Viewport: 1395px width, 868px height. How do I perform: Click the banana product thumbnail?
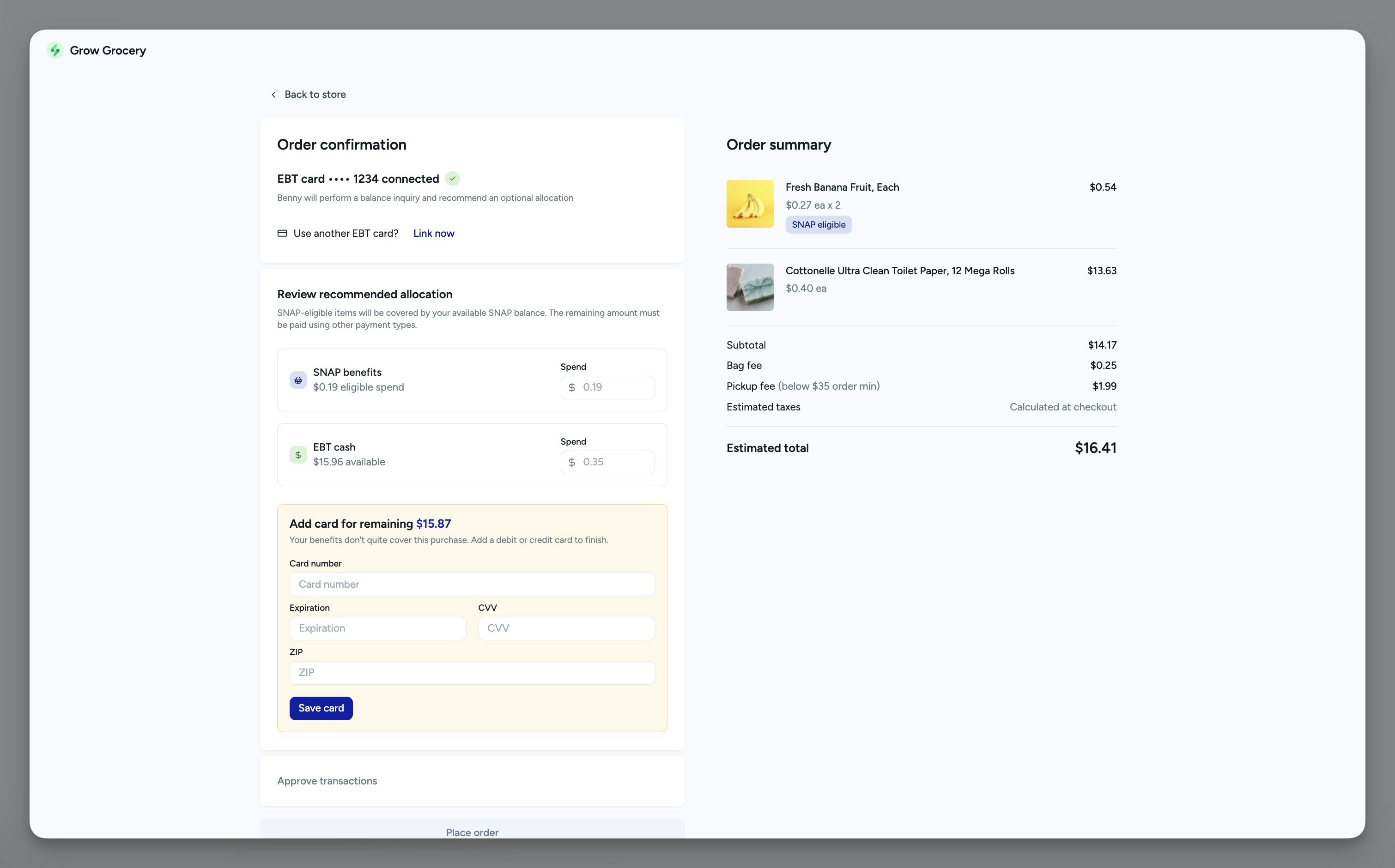[750, 204]
